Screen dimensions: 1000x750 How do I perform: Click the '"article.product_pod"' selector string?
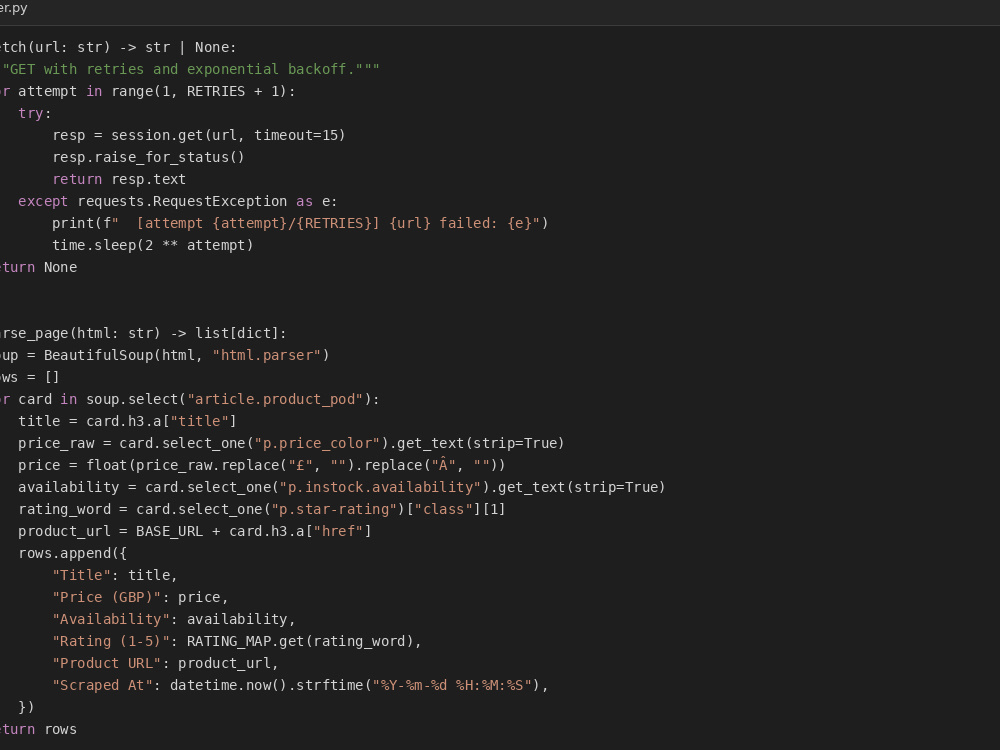point(275,399)
